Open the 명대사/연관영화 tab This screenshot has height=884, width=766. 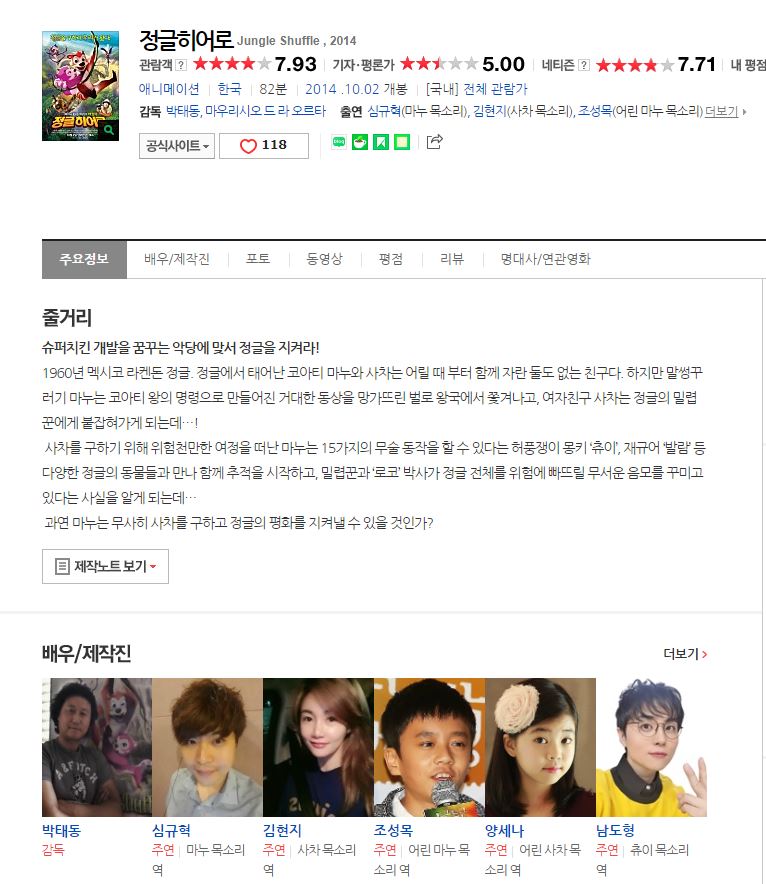tap(546, 259)
